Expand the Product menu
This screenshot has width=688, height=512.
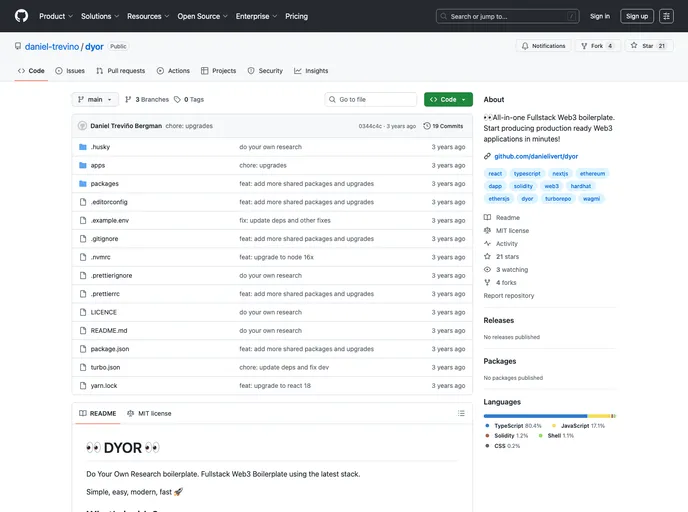pos(56,16)
